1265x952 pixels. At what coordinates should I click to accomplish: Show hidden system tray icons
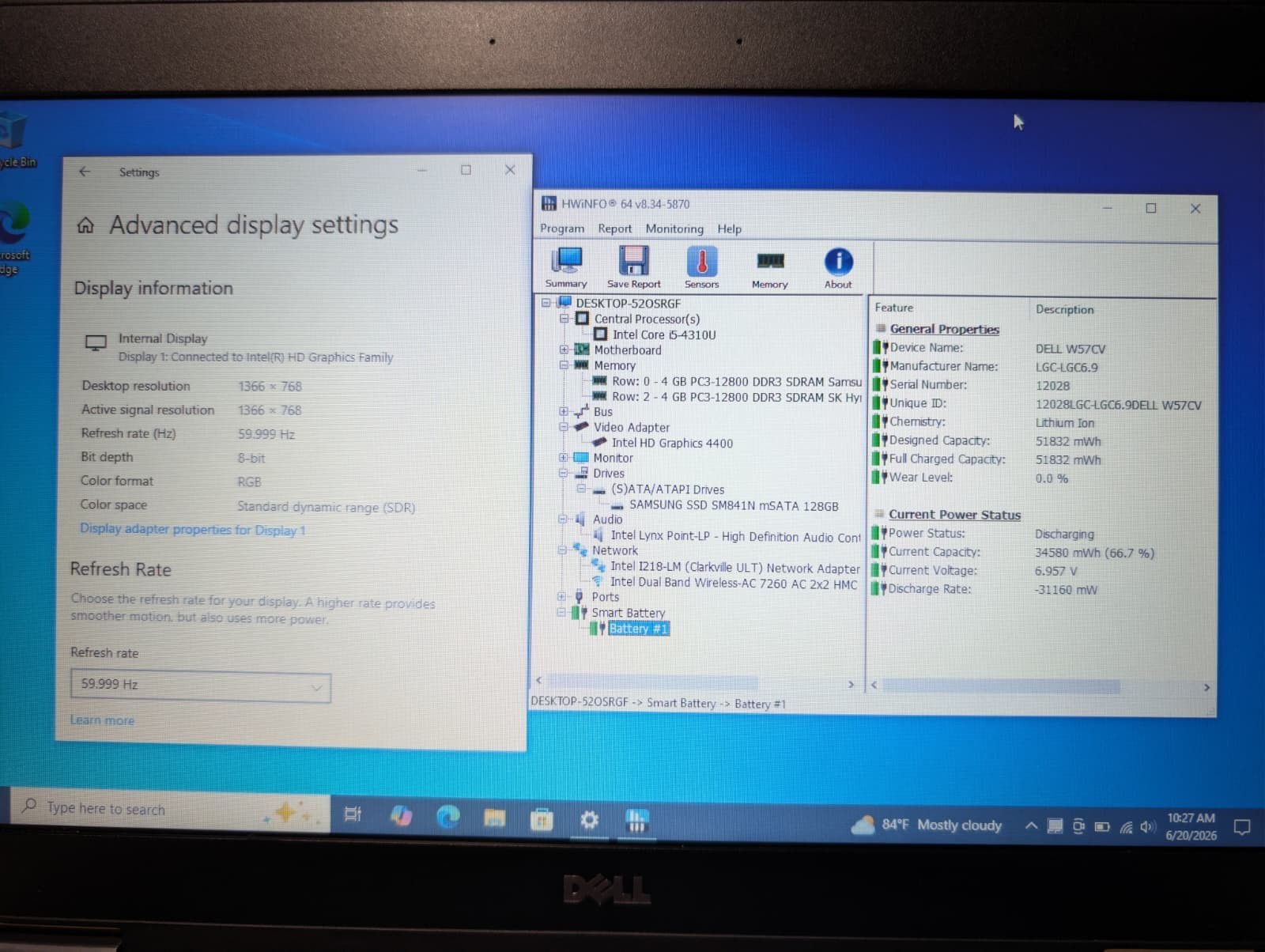[1031, 825]
